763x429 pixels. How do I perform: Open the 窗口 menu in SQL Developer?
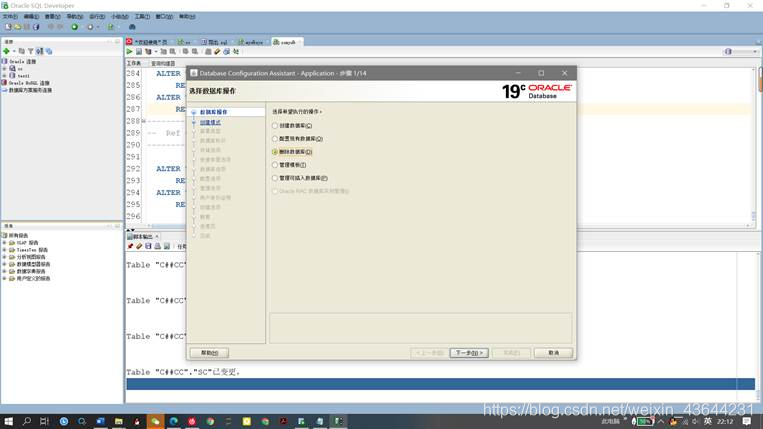pos(164,17)
